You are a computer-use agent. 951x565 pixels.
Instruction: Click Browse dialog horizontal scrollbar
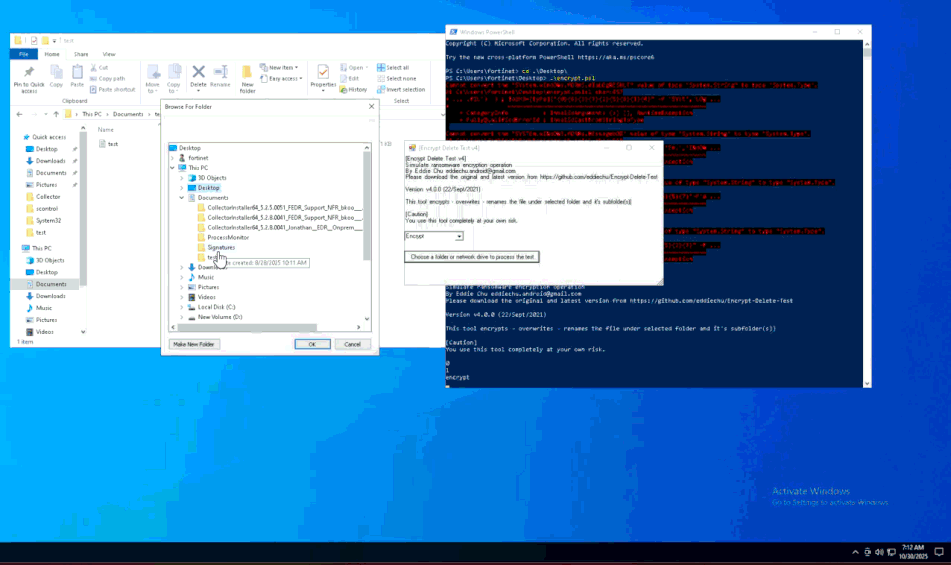coord(247,327)
